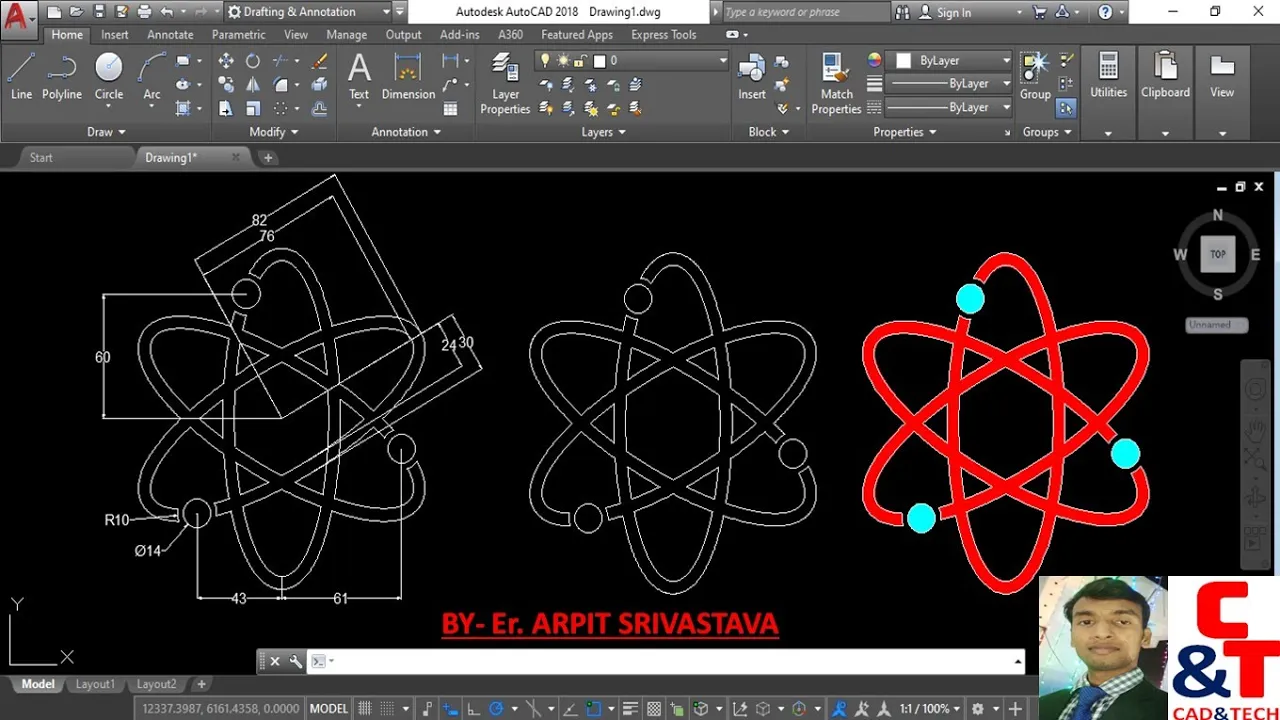Select the Scale tool icon
Screen dimensions: 1280x720
[253, 109]
